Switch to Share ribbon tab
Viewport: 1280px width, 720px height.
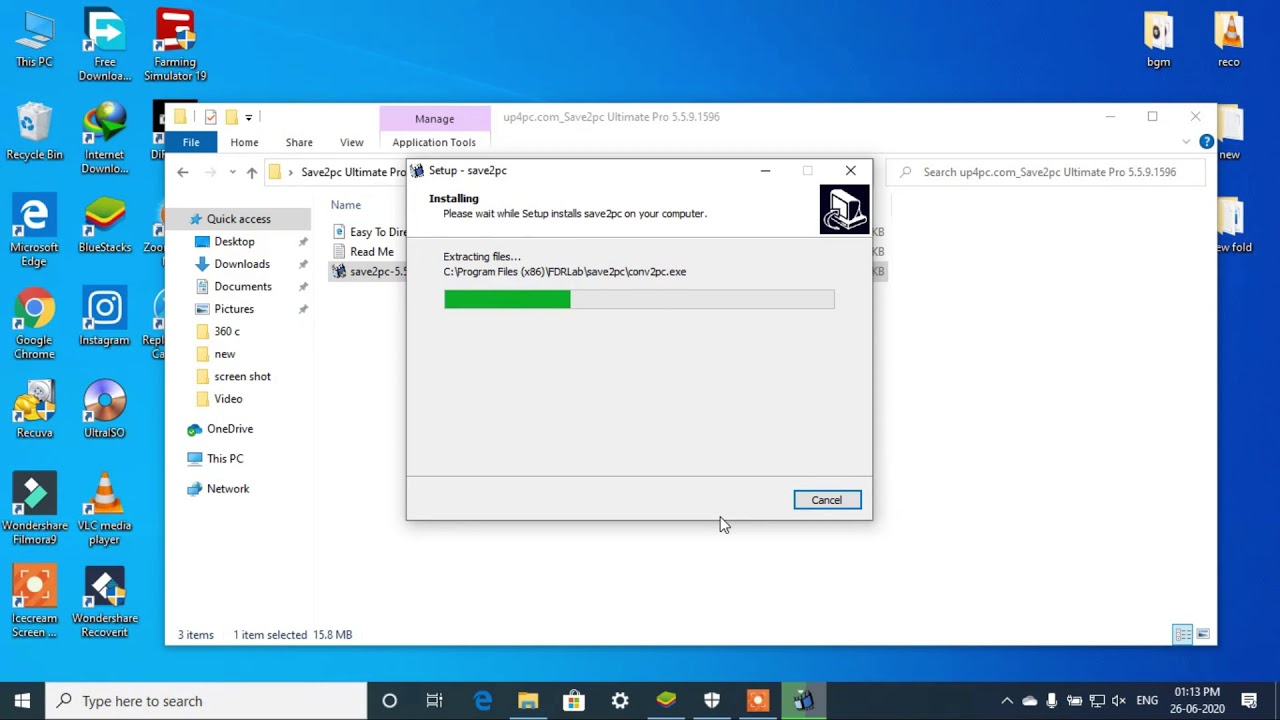pyautogui.click(x=299, y=142)
